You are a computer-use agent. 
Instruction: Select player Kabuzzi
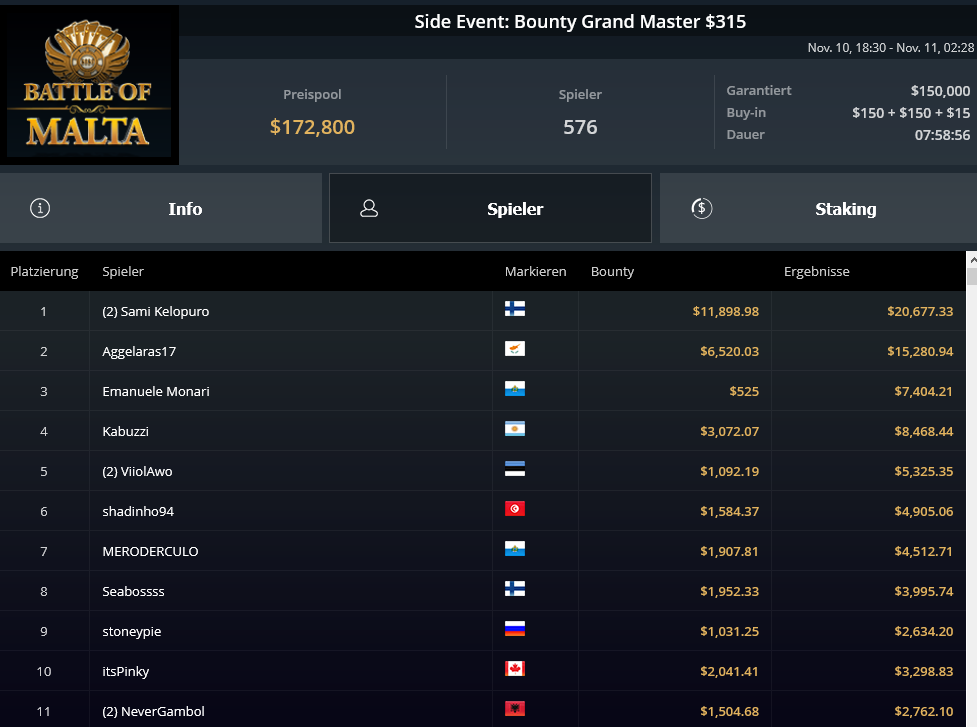(125, 431)
